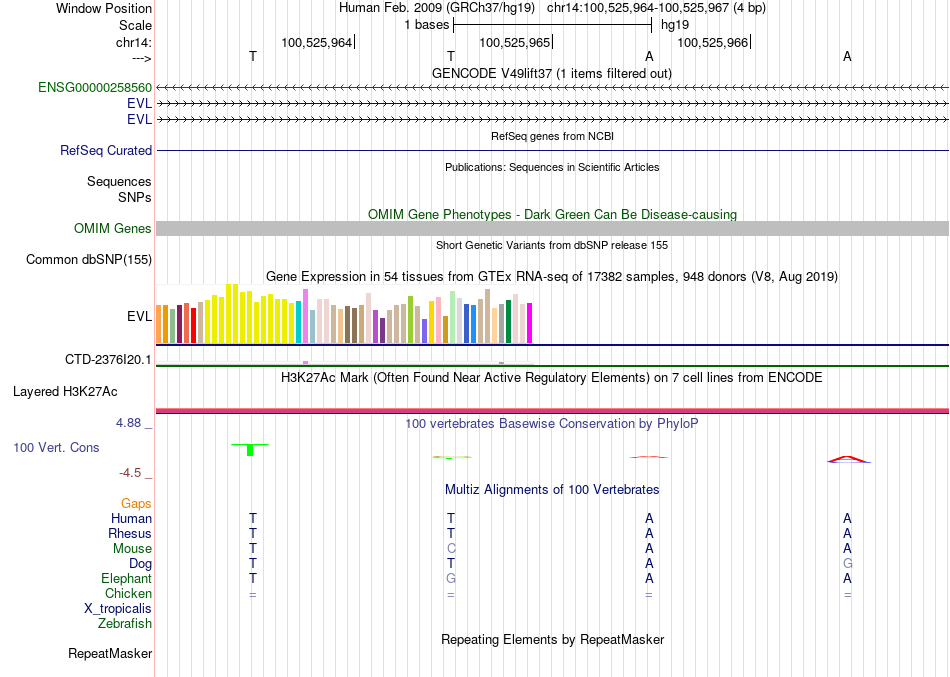
Task: Click the CTD-2376I20.1 expression label
Action: 108,359
